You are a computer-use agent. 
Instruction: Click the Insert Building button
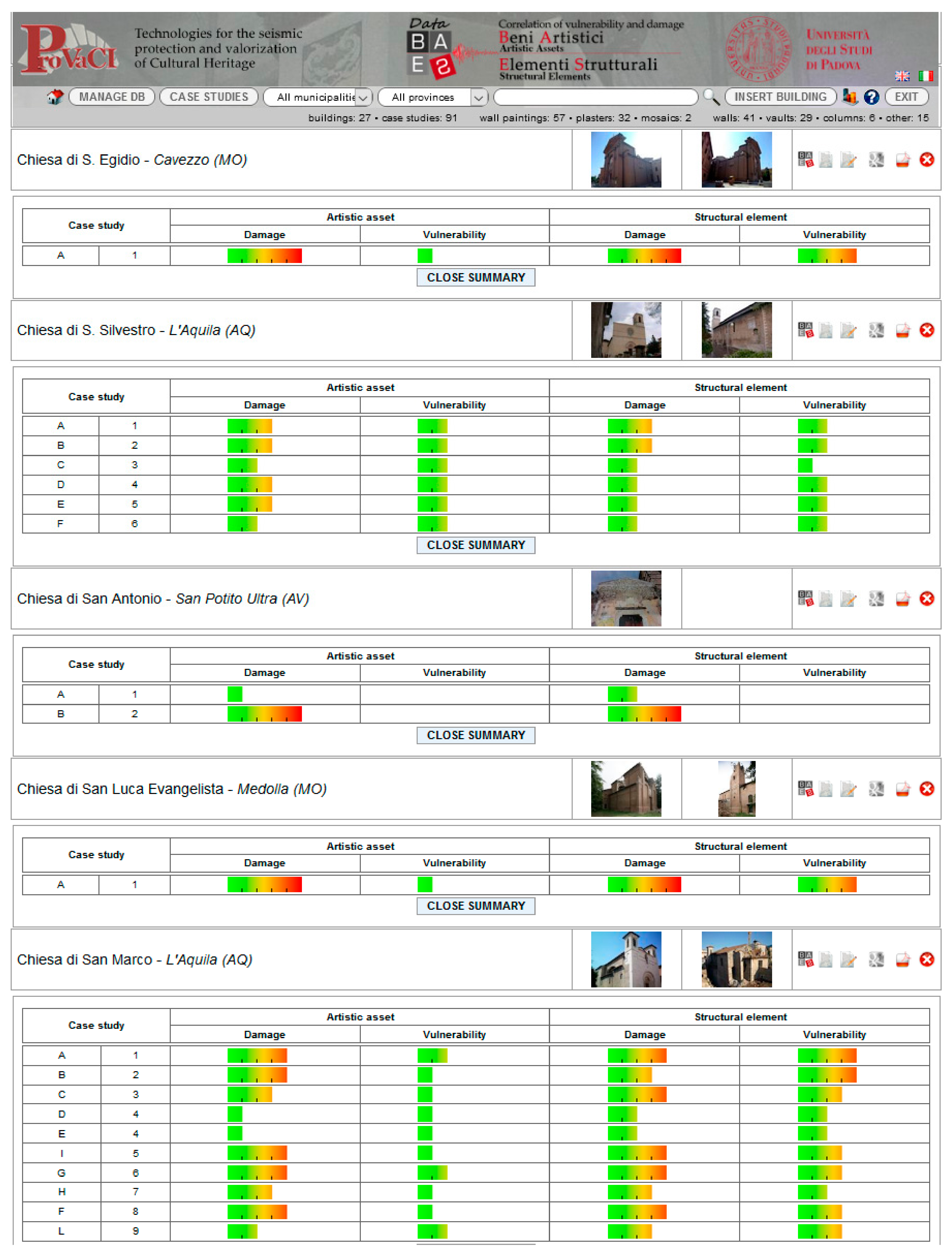(780, 97)
